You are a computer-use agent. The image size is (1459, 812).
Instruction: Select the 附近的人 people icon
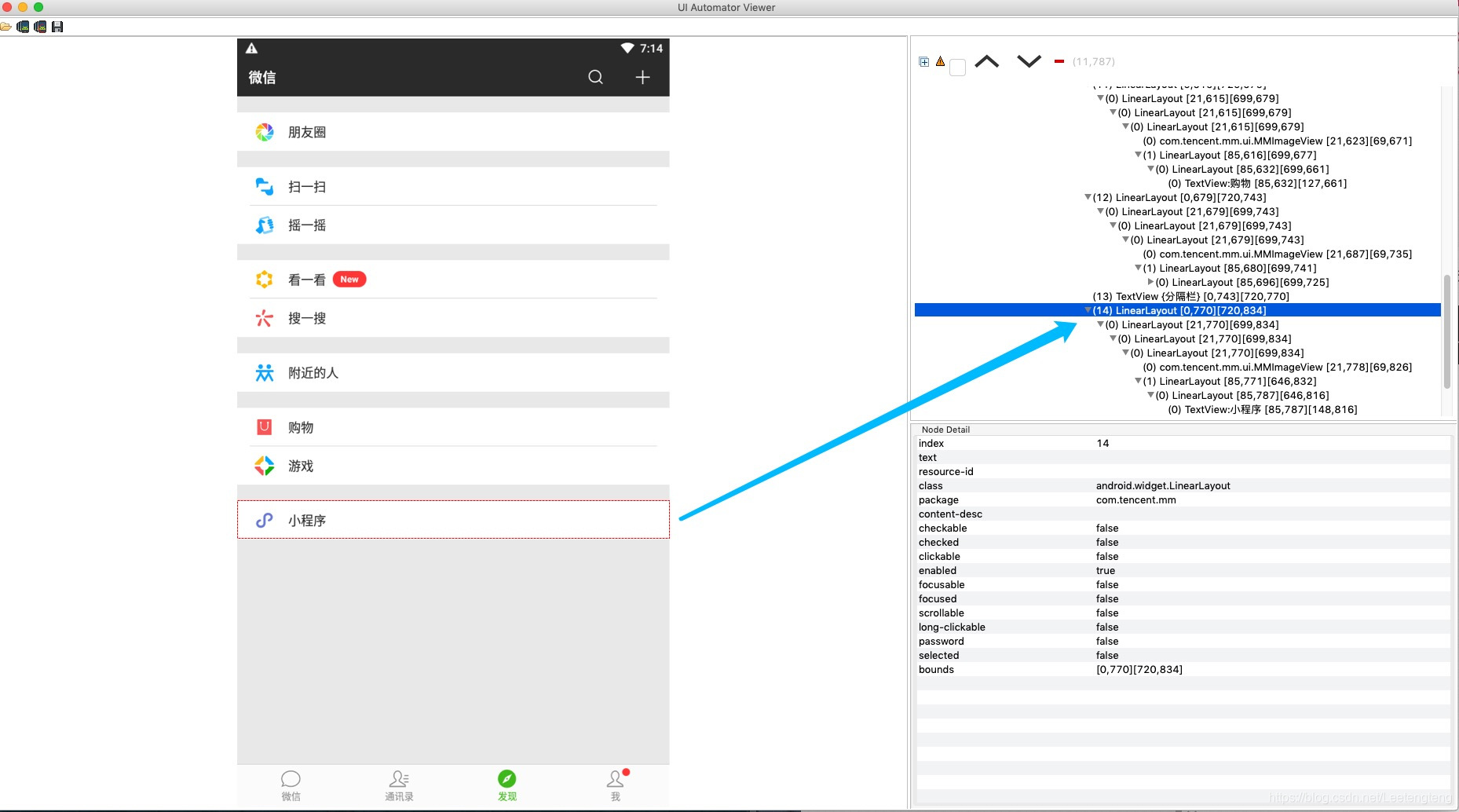click(x=265, y=373)
